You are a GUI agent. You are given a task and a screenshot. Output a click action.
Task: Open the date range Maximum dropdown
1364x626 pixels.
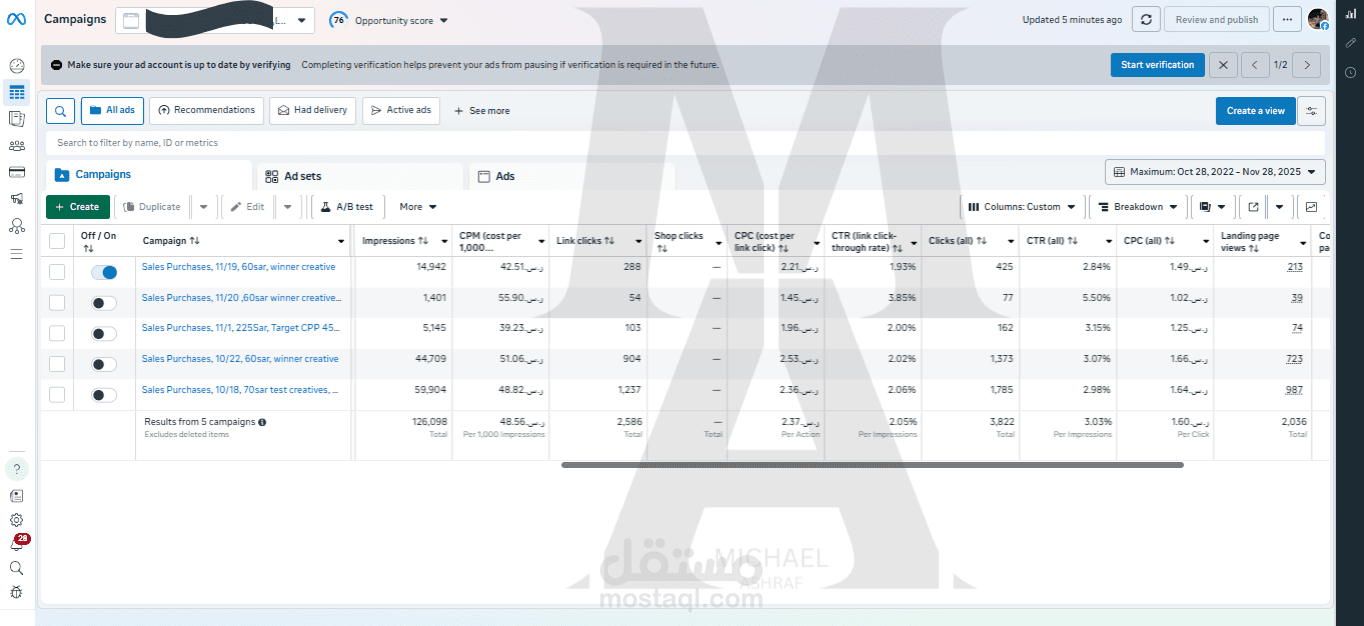point(1215,172)
